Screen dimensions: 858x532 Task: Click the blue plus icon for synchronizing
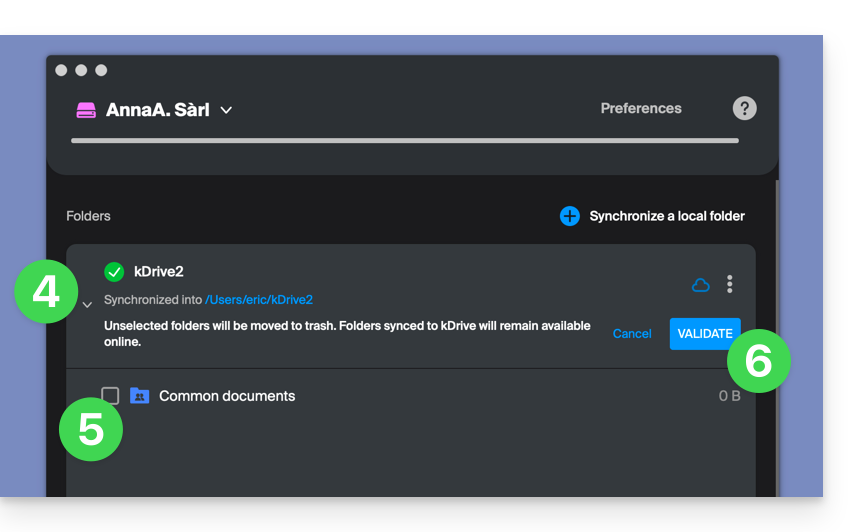point(569,216)
